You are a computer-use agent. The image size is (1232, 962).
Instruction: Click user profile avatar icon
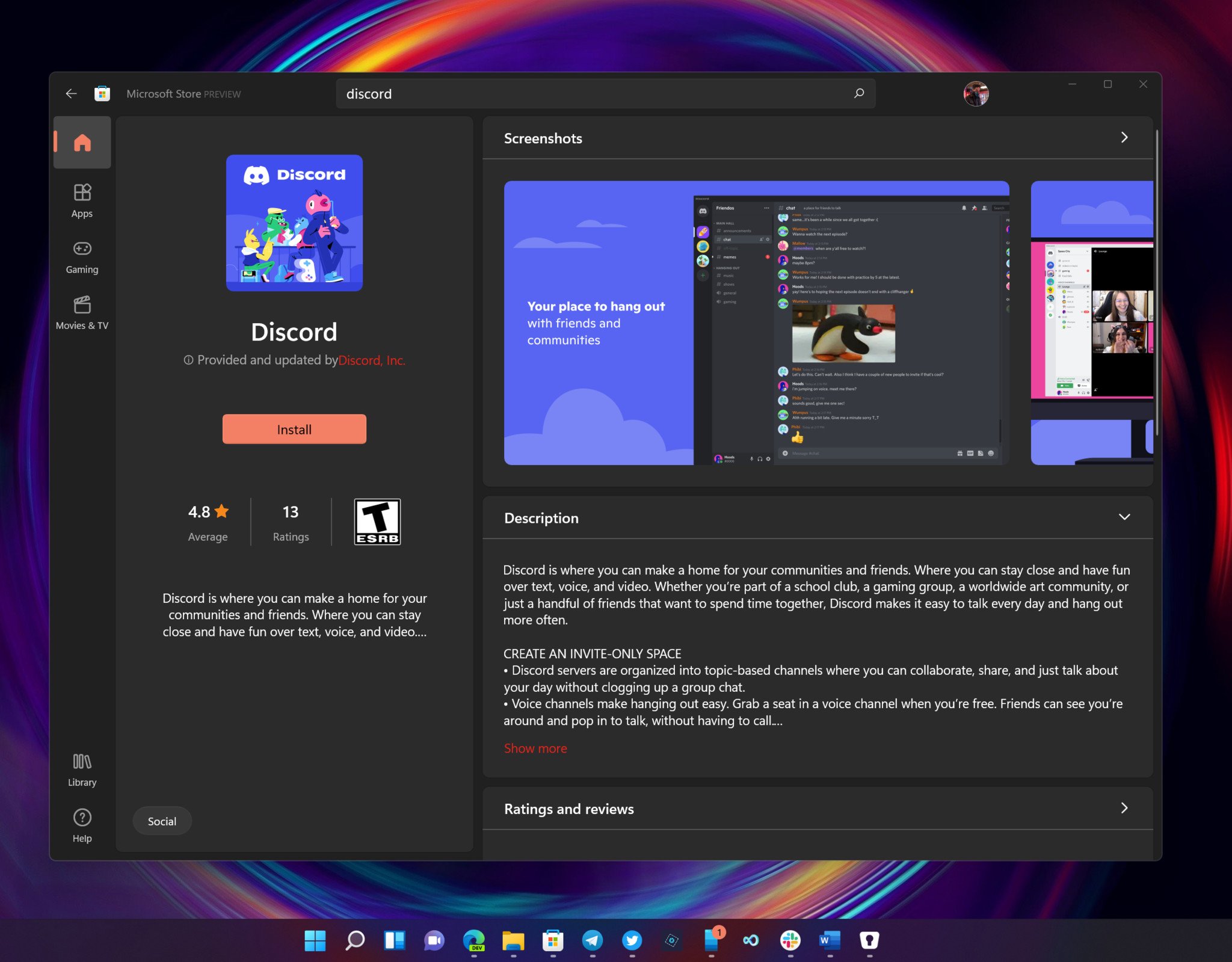click(x=978, y=94)
